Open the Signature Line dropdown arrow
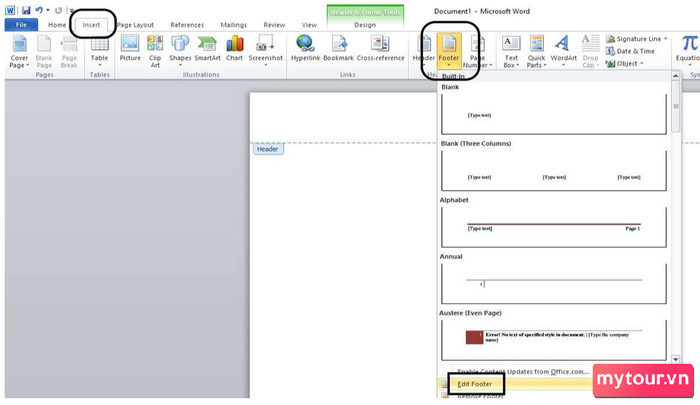The width and height of the screenshot is (700, 405). click(x=666, y=39)
